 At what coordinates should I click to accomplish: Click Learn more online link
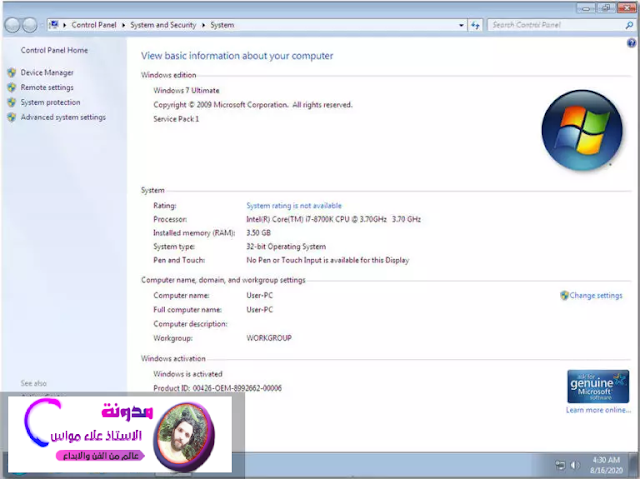point(598,410)
